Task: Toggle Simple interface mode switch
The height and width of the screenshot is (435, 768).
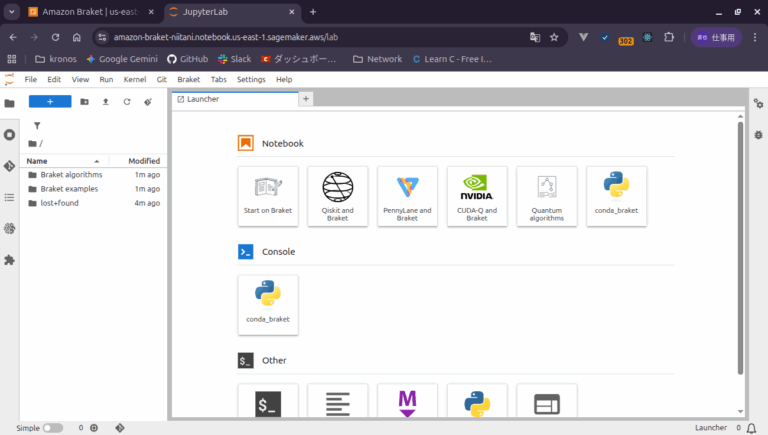Action: point(52,428)
